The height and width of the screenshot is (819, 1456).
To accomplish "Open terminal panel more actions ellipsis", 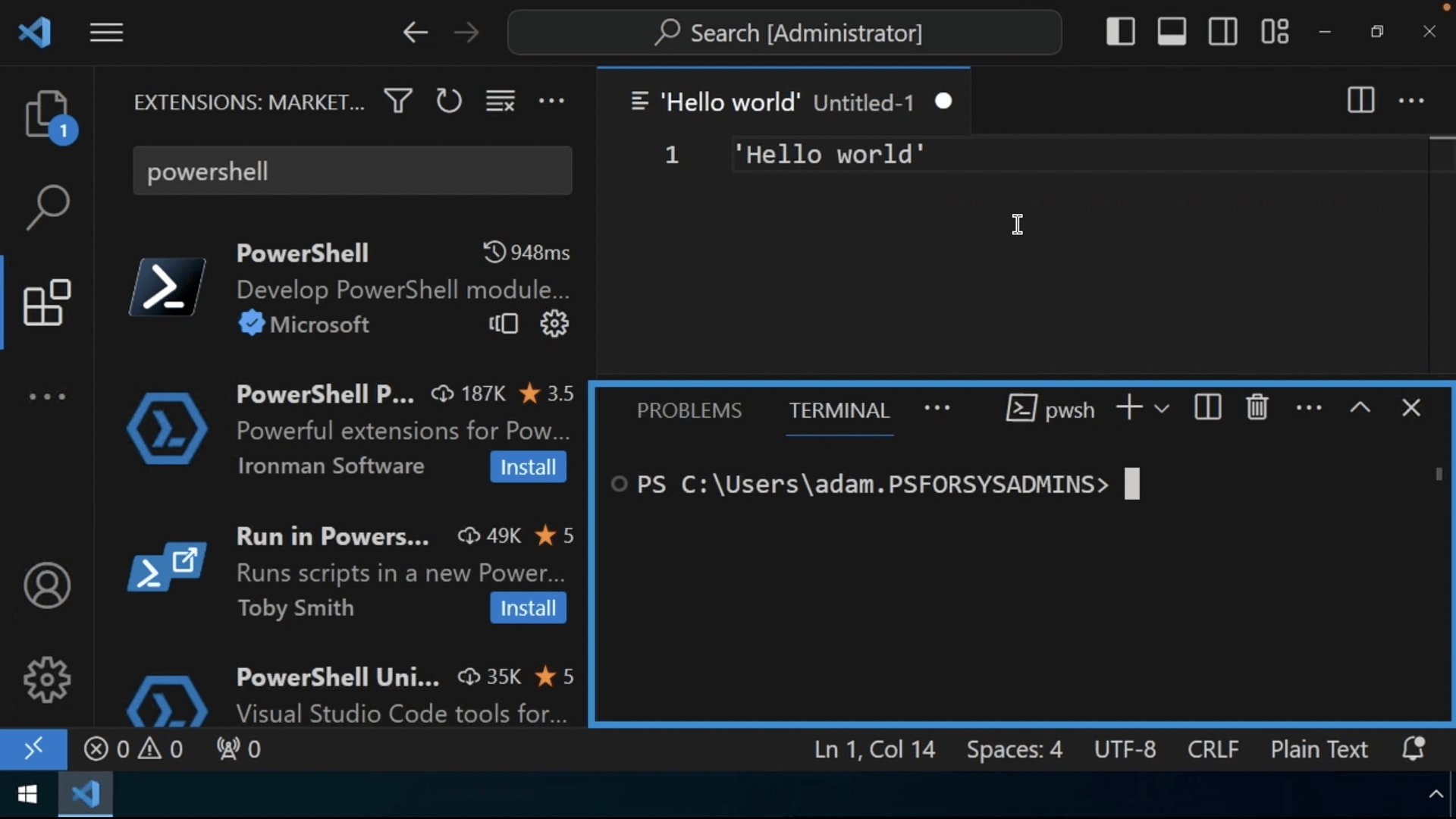I will coord(1309,408).
